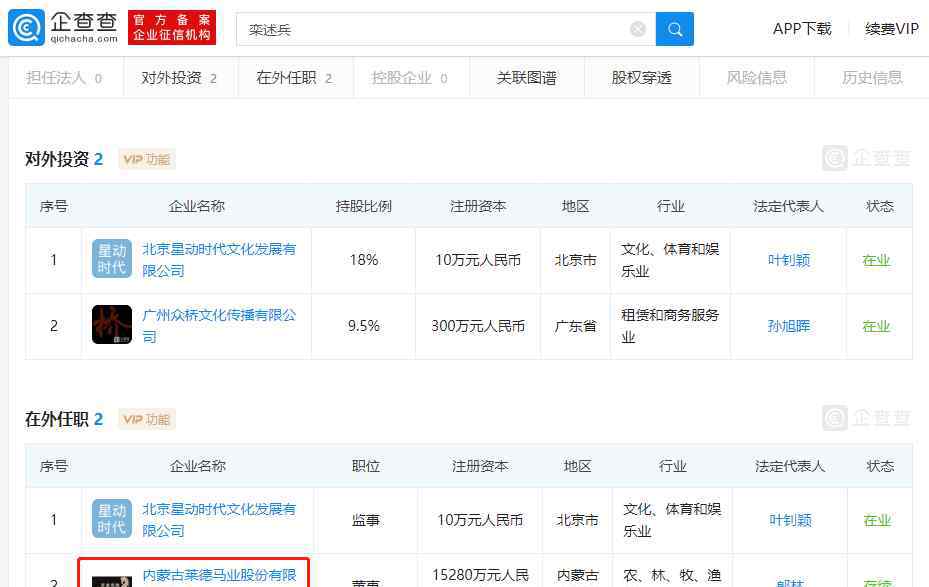Screen dimensions: 929x587
Task: Open the 股权穿透 tab
Action: pyautogui.click(x=642, y=78)
